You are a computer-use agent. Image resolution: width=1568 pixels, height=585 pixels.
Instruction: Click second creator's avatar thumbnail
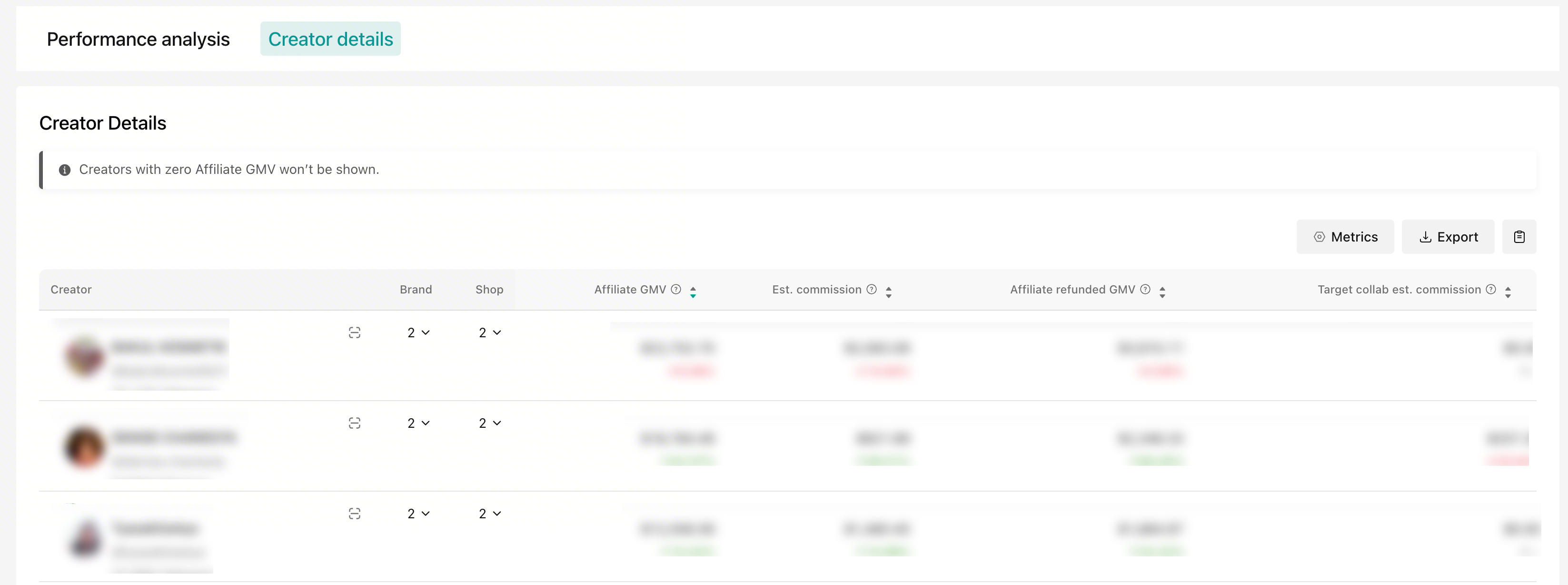click(85, 447)
